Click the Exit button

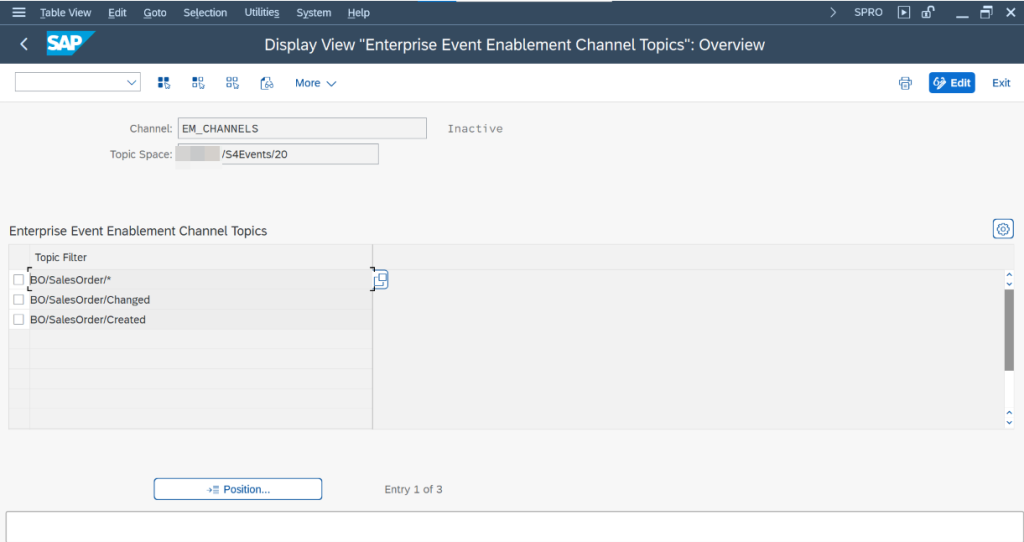point(1001,83)
